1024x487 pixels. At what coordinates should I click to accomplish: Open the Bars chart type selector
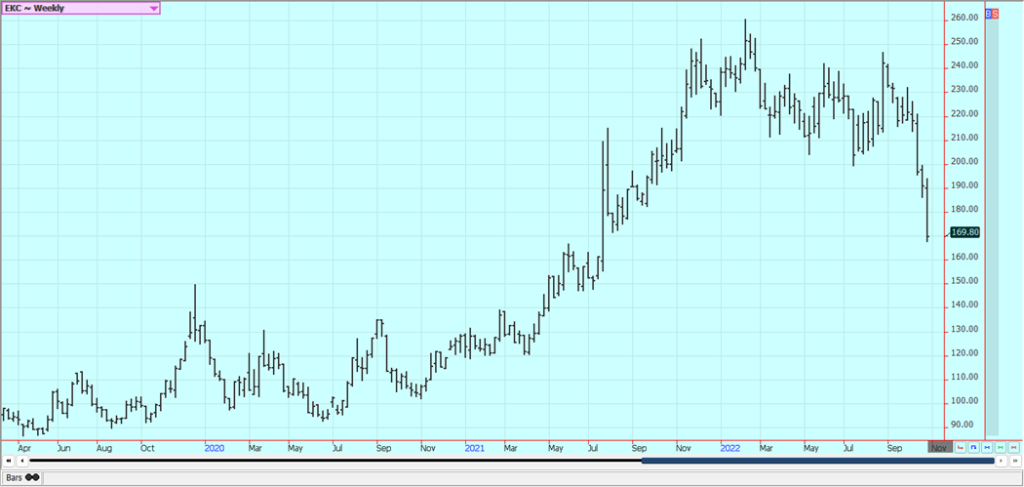tap(22, 477)
